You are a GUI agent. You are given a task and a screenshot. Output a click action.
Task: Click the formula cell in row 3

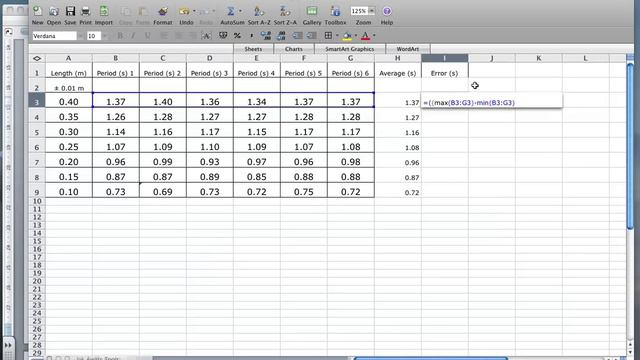click(491, 102)
